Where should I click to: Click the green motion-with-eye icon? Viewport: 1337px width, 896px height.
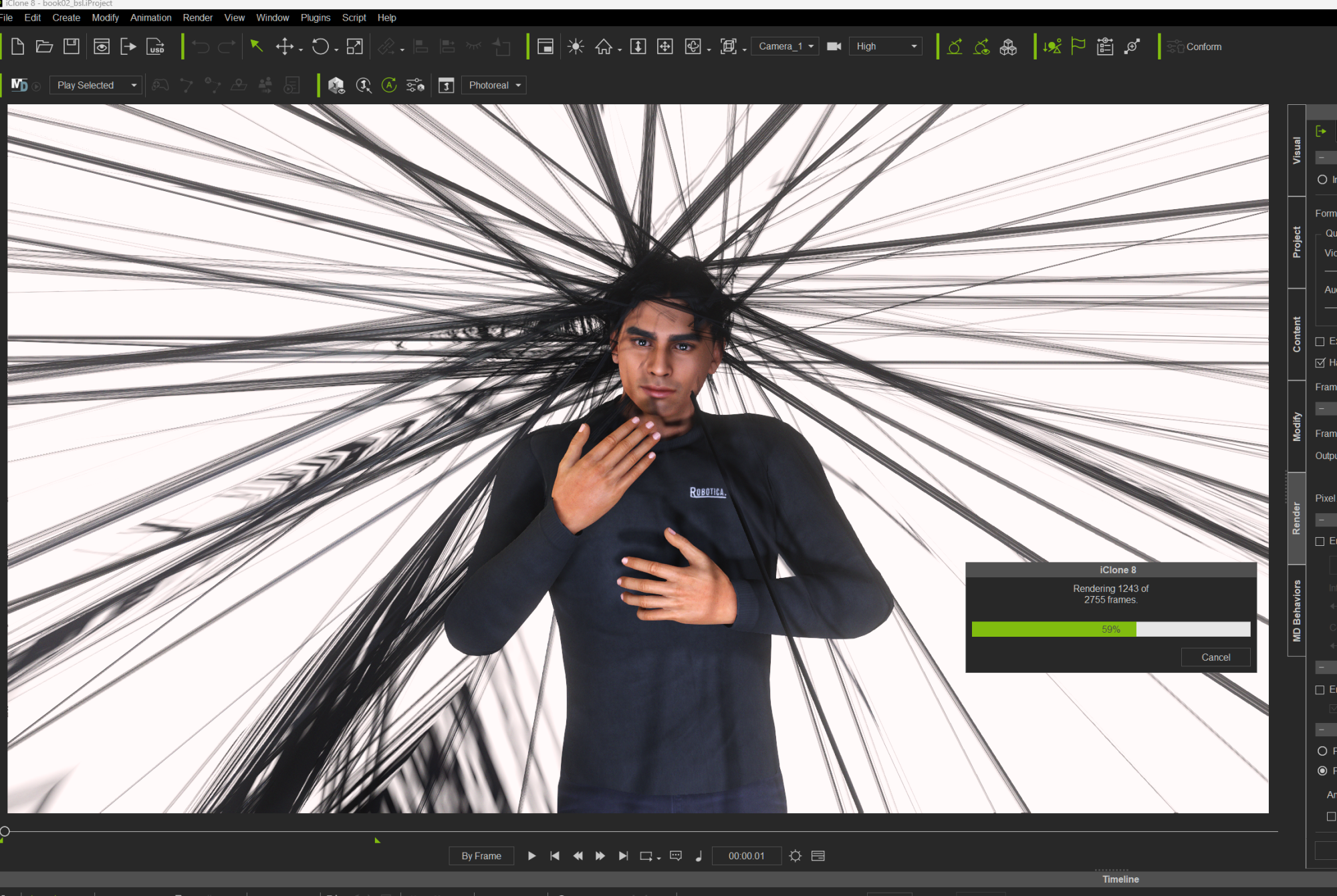981,47
